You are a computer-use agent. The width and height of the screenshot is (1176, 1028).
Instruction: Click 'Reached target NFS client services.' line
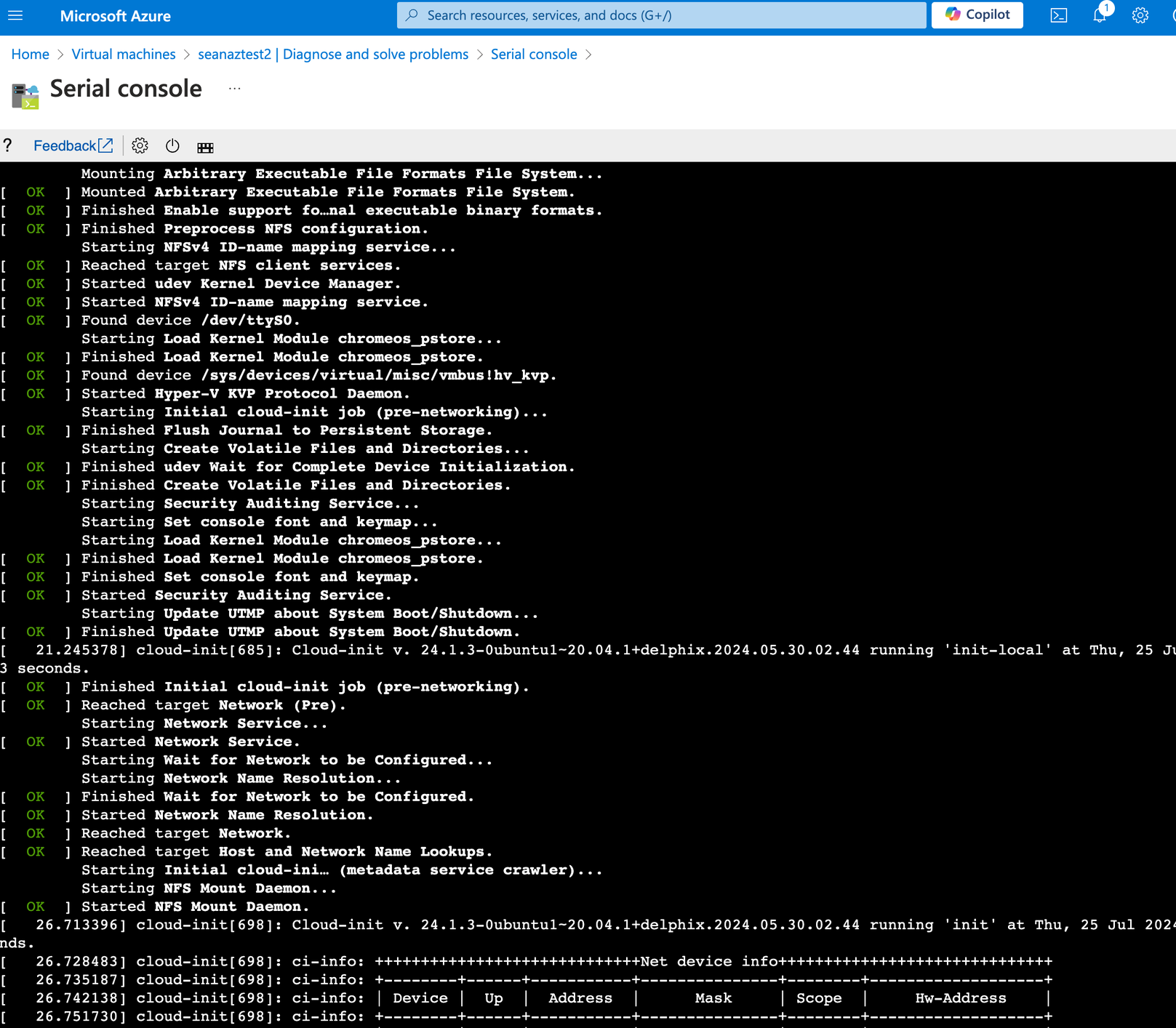coord(241,266)
